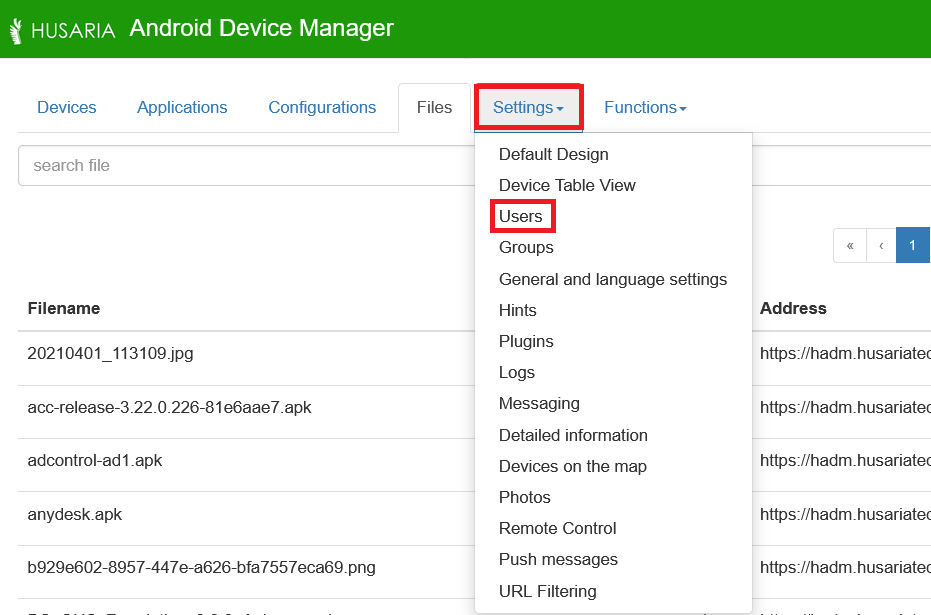931x615 pixels.
Task: Select file 20210401_113109.jpg
Action: click(x=110, y=353)
